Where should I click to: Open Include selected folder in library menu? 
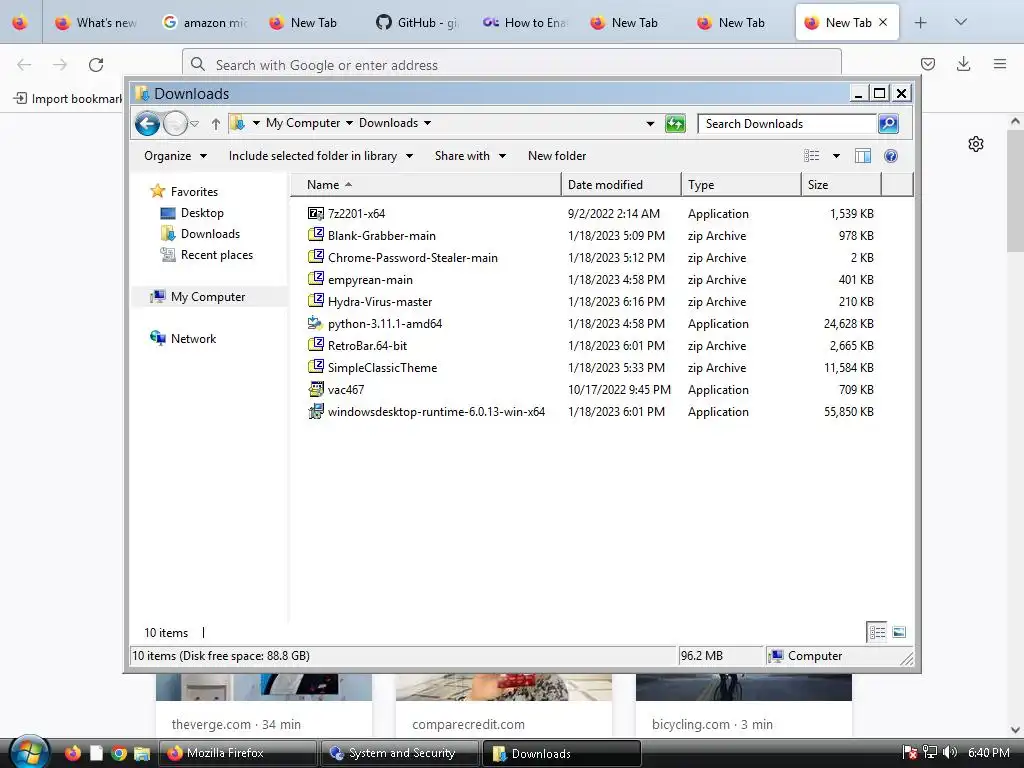click(x=320, y=155)
